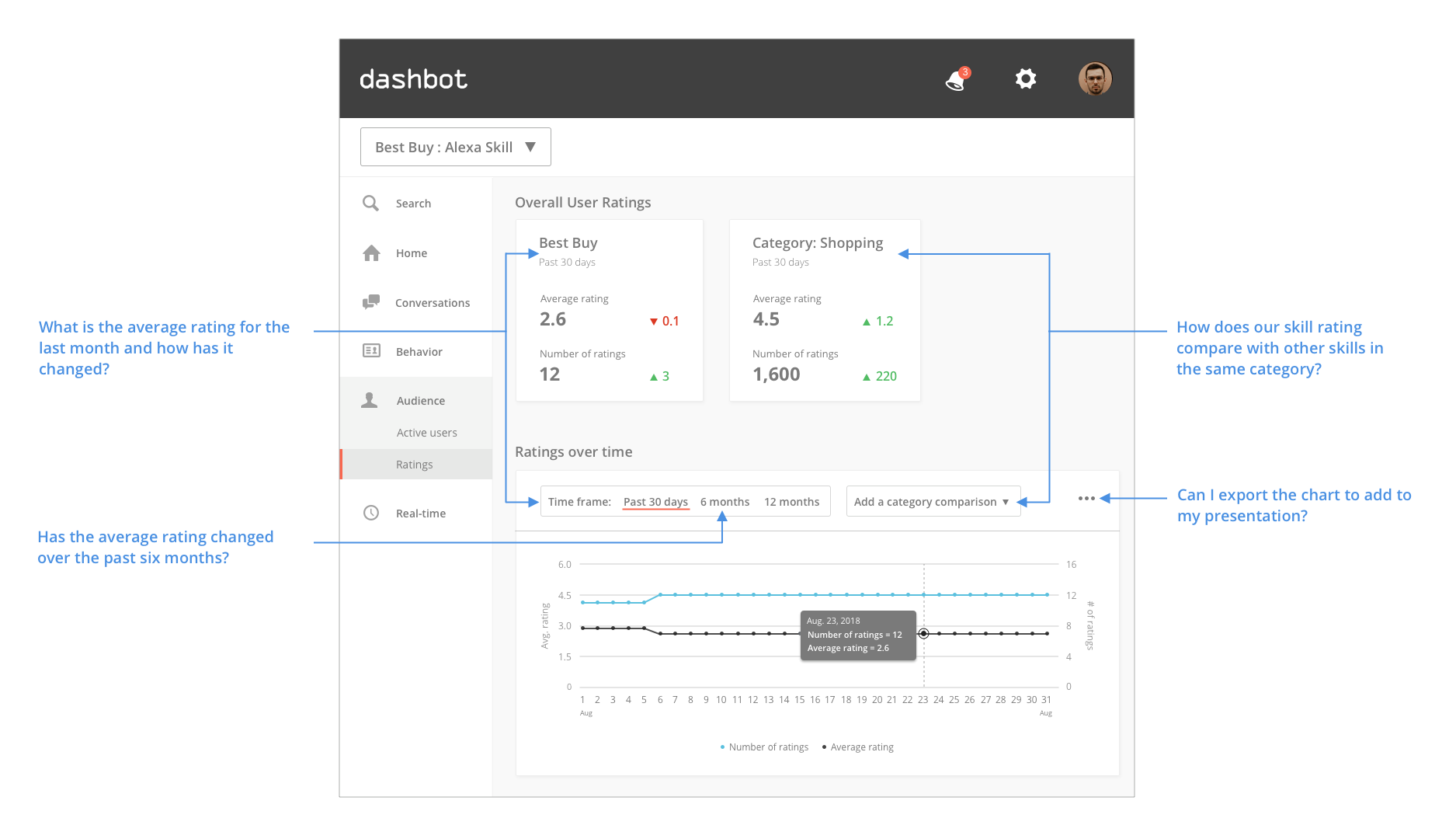The height and width of the screenshot is (832, 1456).
Task: Click the Overall User Ratings heading
Action: point(582,203)
